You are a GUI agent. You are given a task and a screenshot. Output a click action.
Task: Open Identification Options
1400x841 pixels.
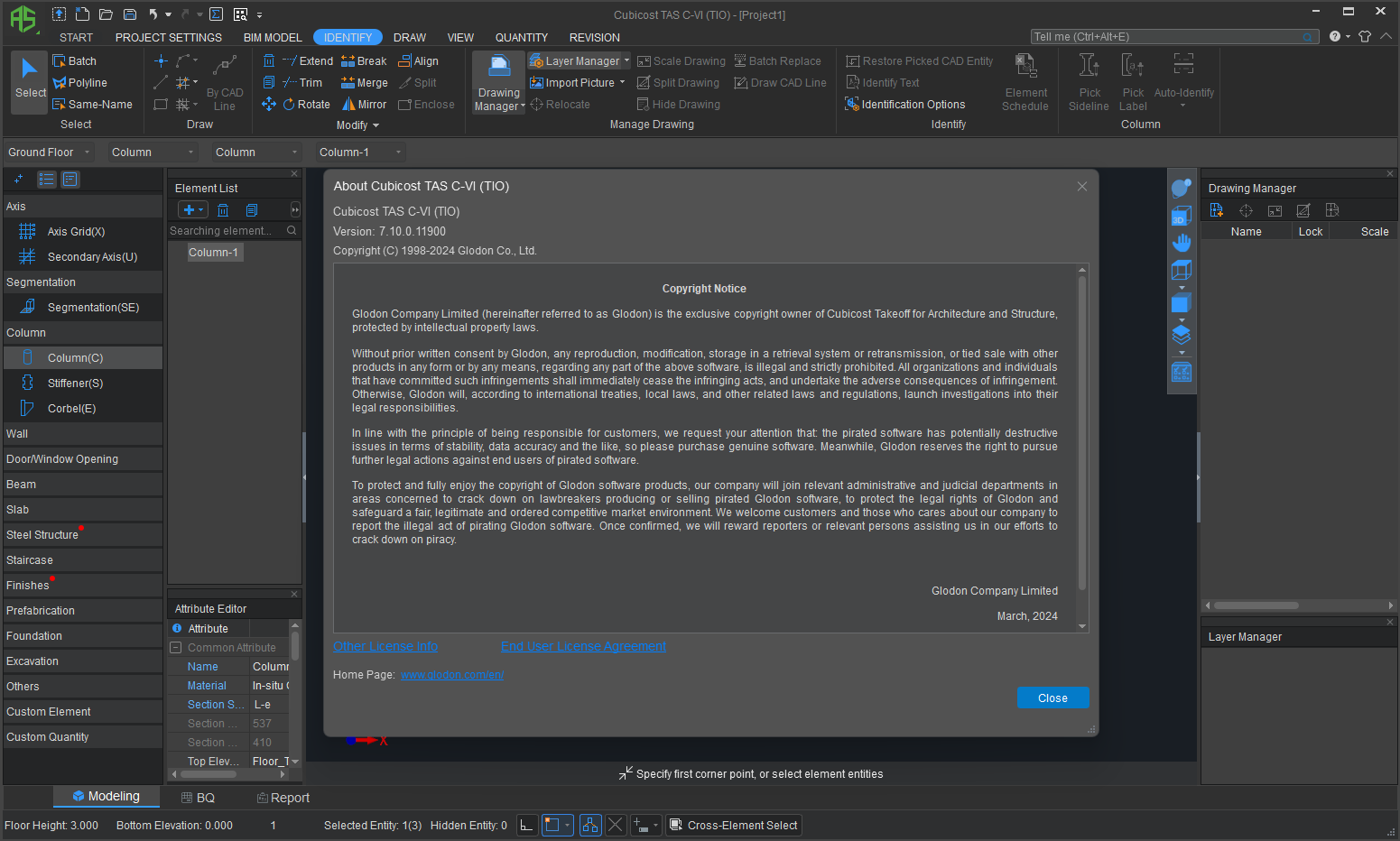pos(905,105)
